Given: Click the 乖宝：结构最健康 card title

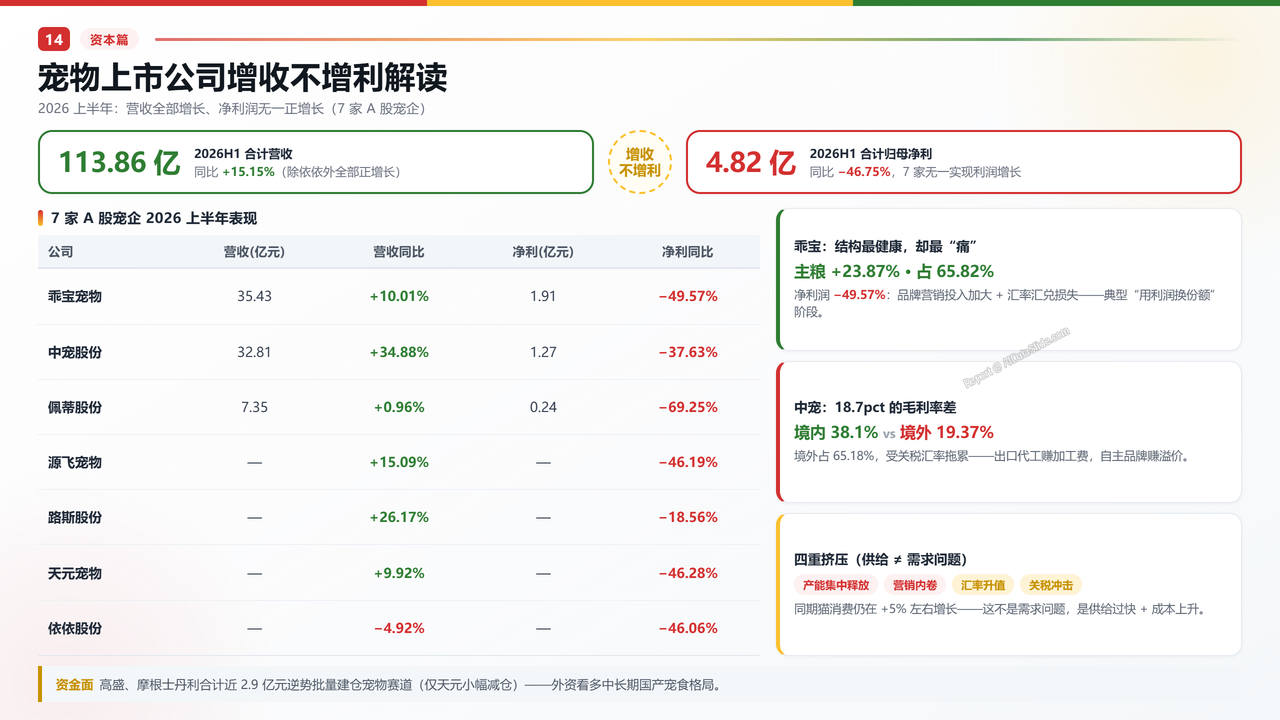Looking at the screenshot, I should [x=885, y=247].
